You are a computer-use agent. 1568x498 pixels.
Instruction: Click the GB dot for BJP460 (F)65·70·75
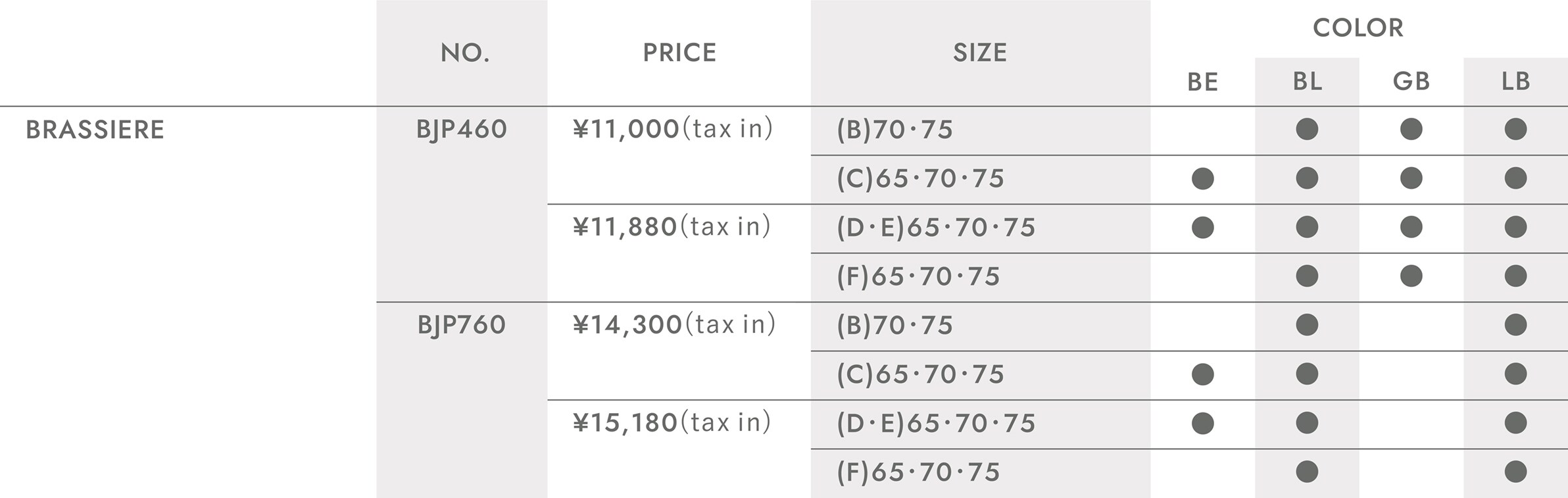tap(1411, 276)
